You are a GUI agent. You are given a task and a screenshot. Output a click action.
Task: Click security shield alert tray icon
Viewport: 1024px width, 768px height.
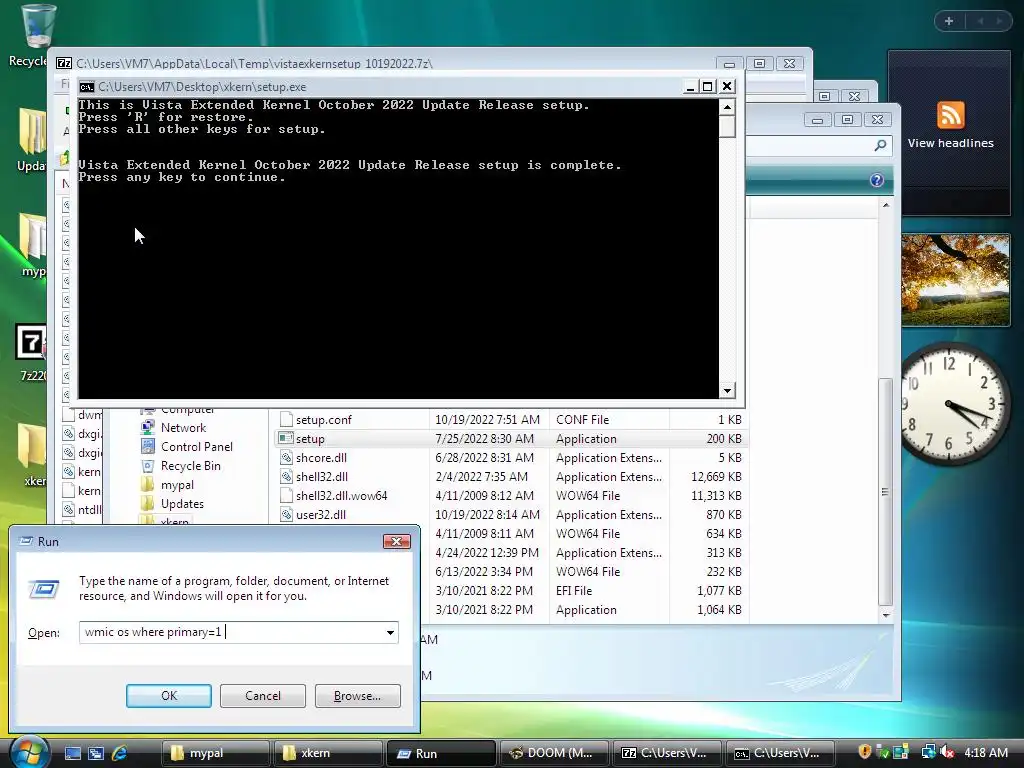point(865,752)
